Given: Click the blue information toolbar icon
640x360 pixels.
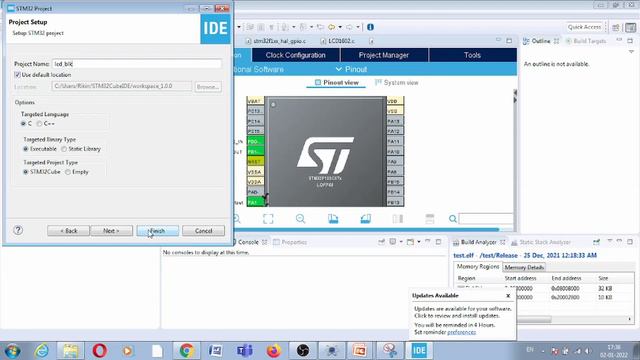Looking at the screenshot, I should click(x=370, y=27).
